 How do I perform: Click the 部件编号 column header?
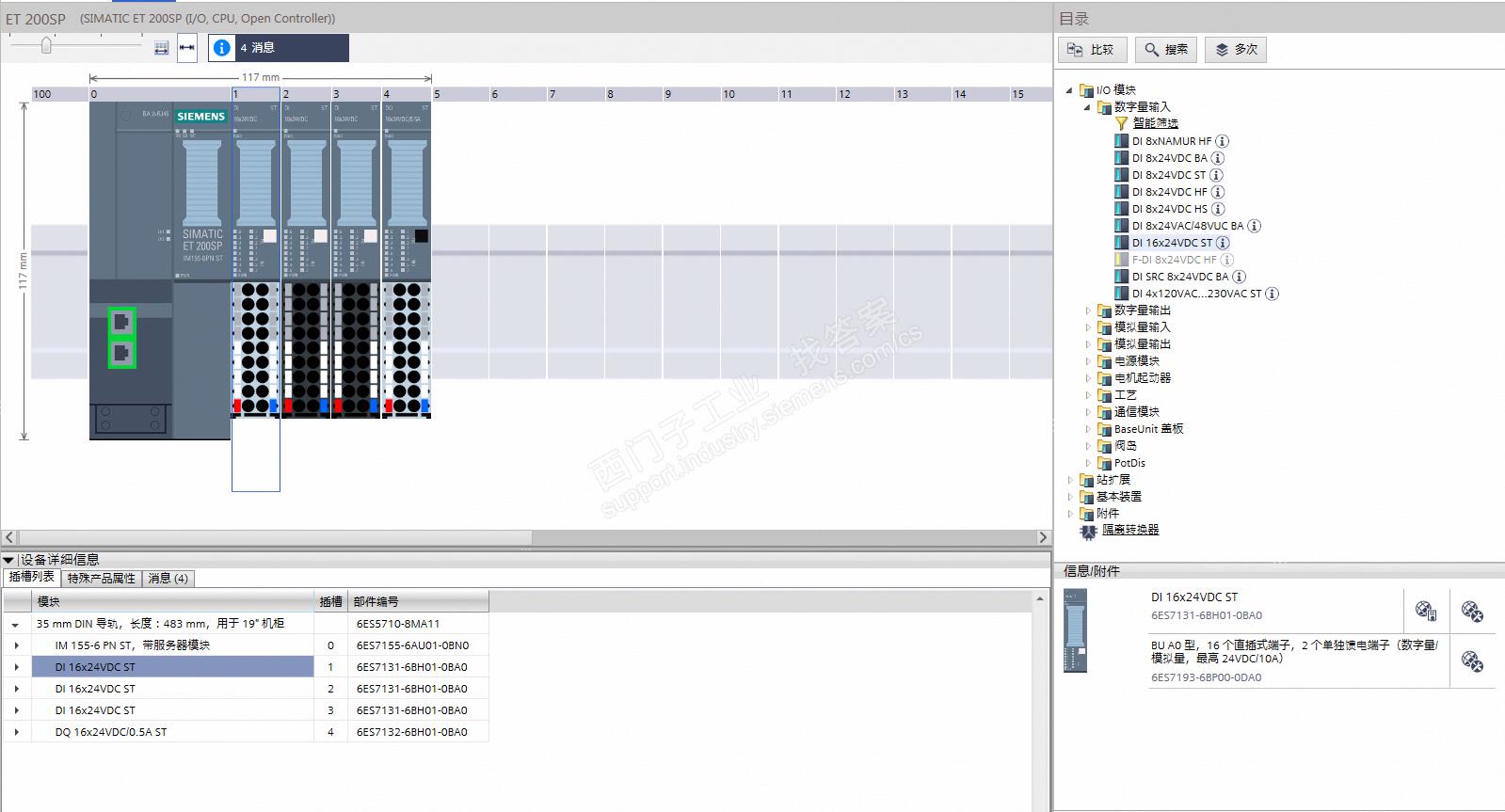[x=419, y=601]
